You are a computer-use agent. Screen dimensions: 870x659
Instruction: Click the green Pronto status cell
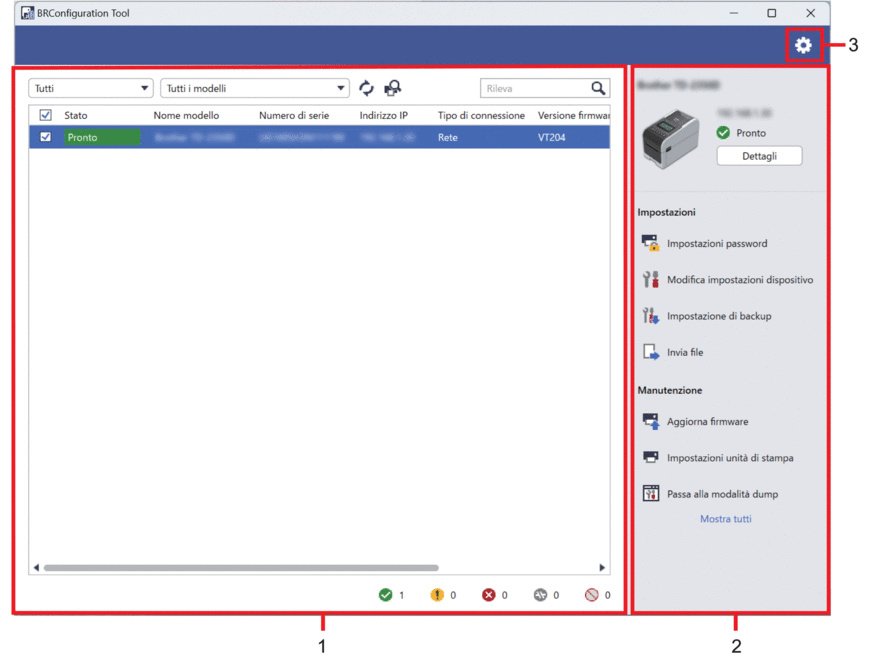102,137
